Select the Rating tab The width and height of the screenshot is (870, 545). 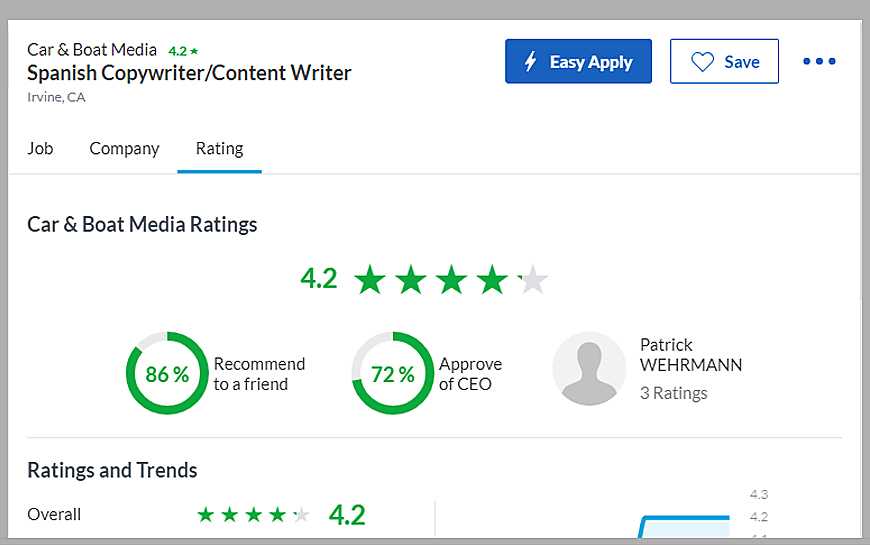219,148
